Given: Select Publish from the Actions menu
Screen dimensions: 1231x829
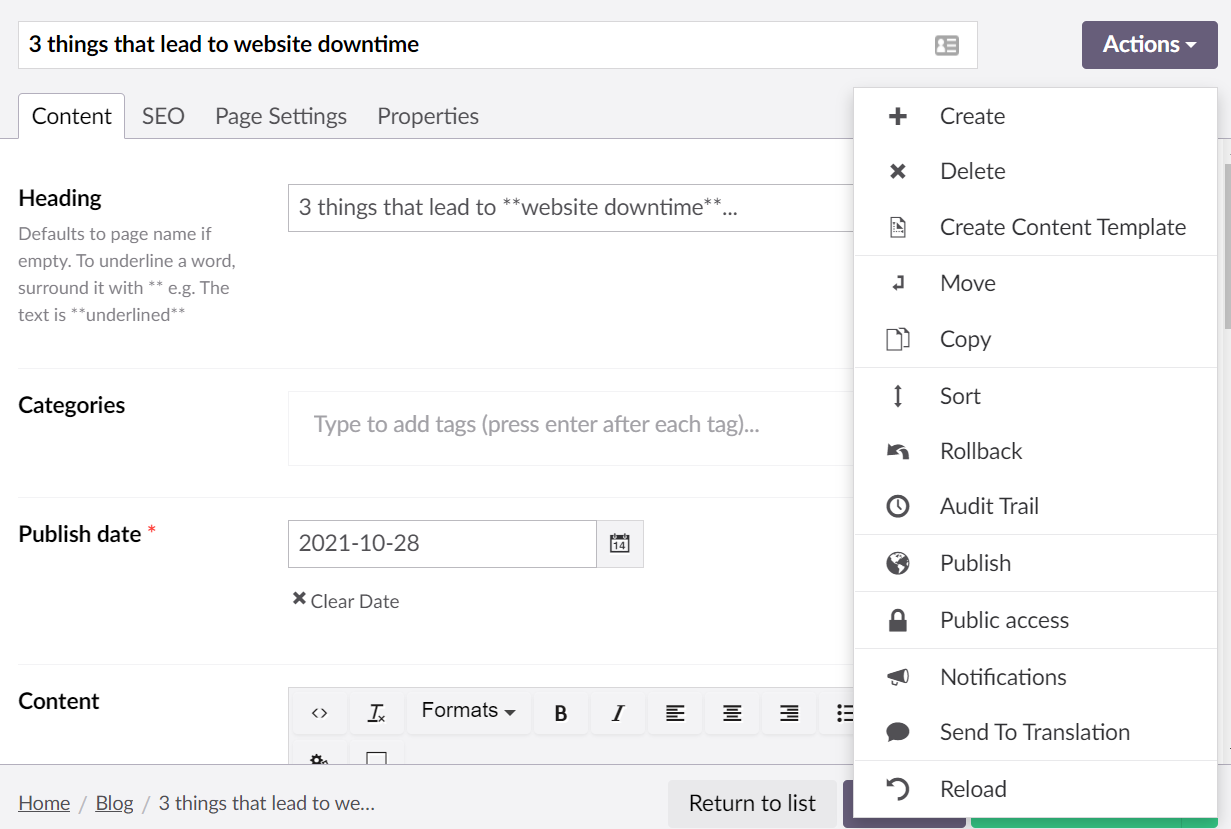Looking at the screenshot, I should (x=974, y=562).
